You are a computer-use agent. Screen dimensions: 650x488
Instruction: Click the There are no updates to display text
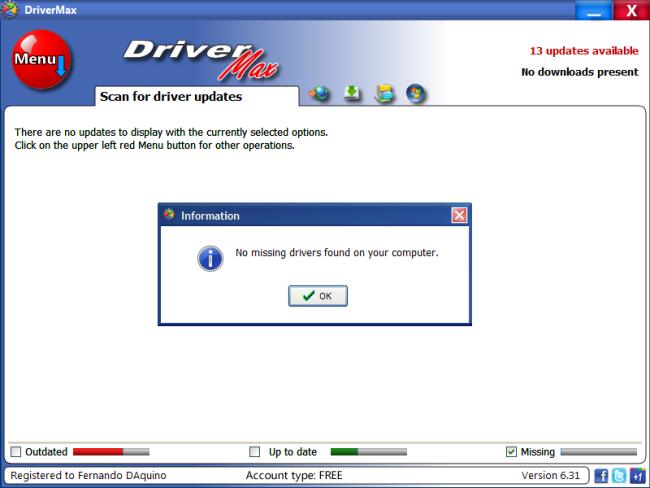(x=171, y=132)
